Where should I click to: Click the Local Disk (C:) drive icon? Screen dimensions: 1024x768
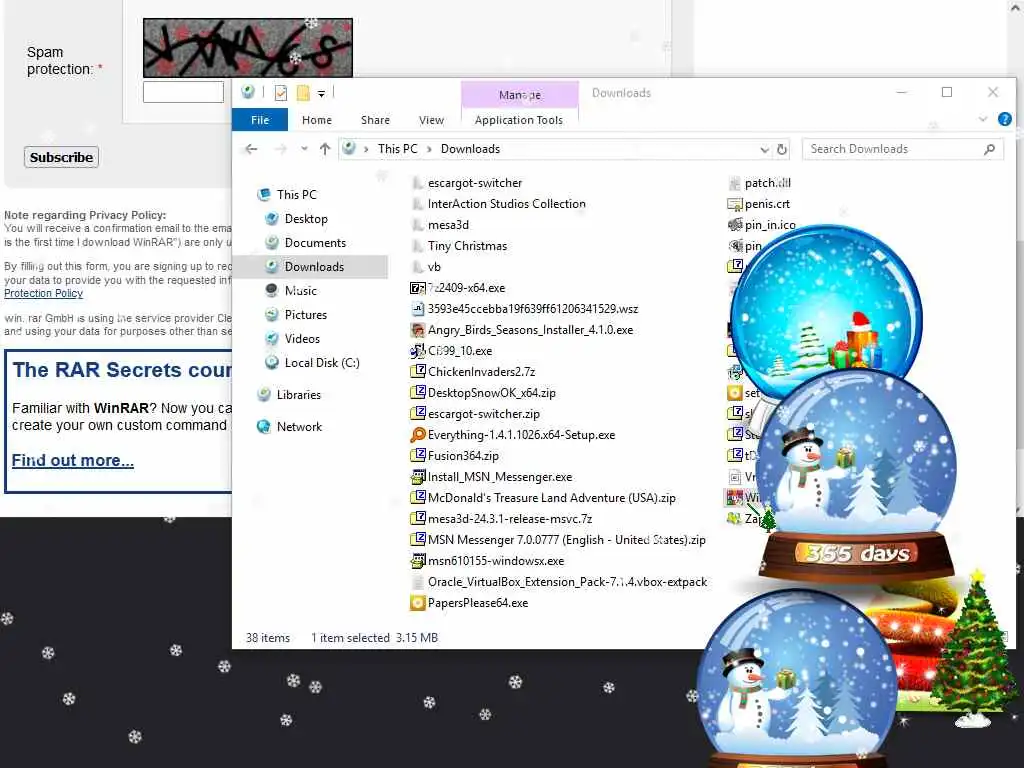click(272, 362)
